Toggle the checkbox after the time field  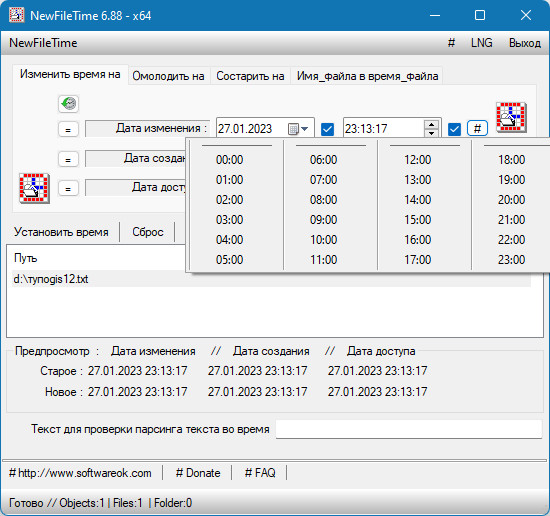[454, 129]
